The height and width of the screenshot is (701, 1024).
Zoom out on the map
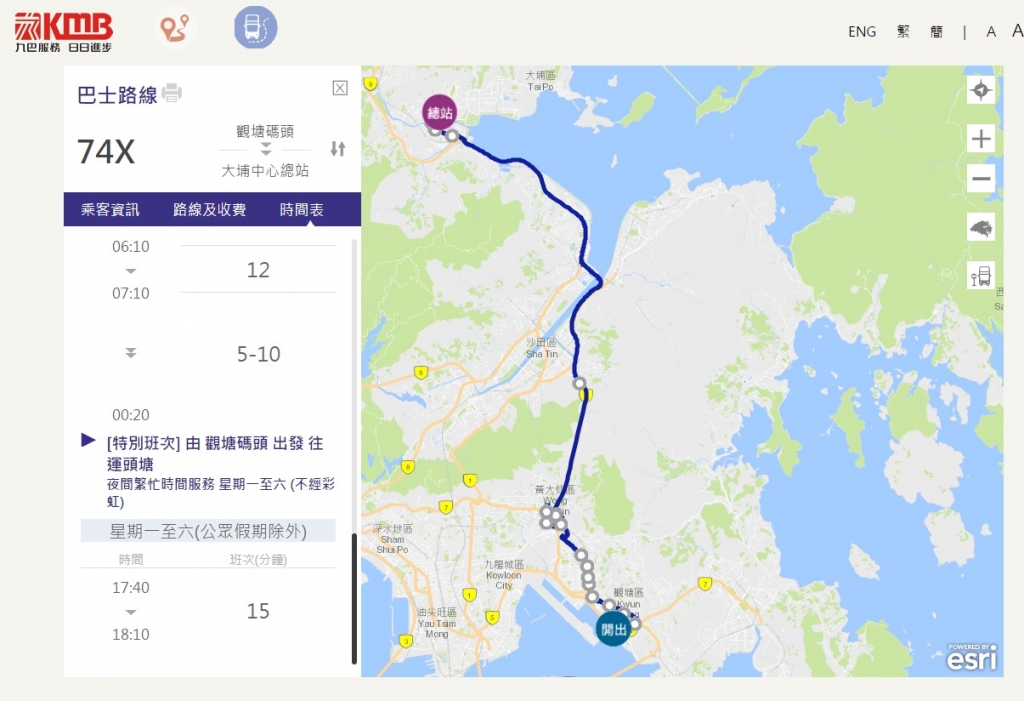click(981, 179)
